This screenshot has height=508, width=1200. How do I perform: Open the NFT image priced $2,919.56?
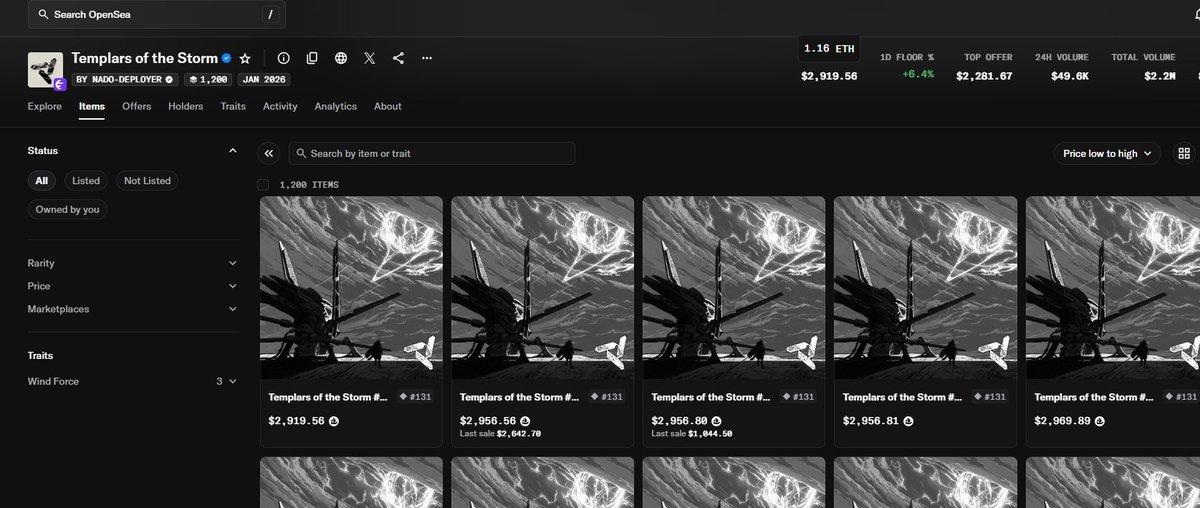[351, 287]
